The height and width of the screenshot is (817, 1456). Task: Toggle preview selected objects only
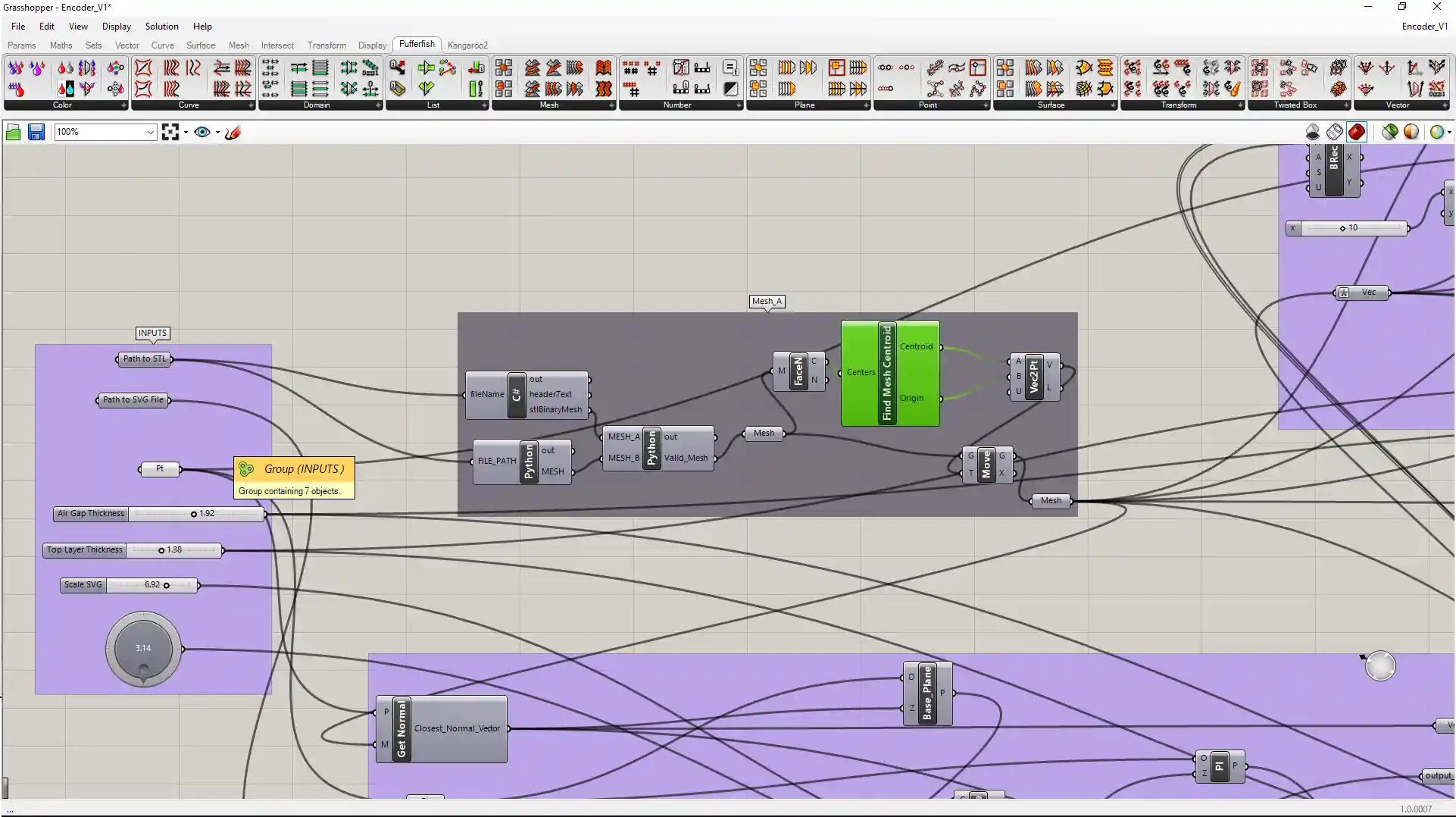pyautogui.click(x=1389, y=133)
